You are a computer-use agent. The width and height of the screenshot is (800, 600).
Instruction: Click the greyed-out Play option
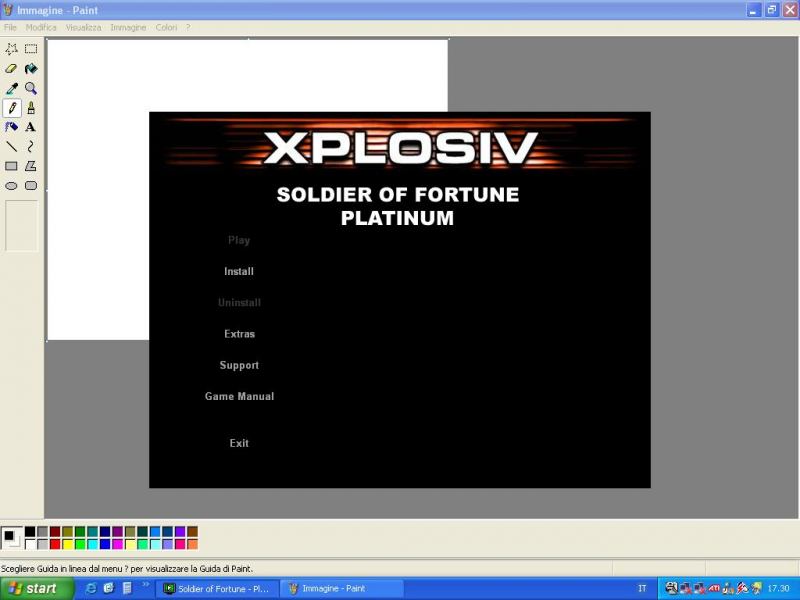pos(239,240)
